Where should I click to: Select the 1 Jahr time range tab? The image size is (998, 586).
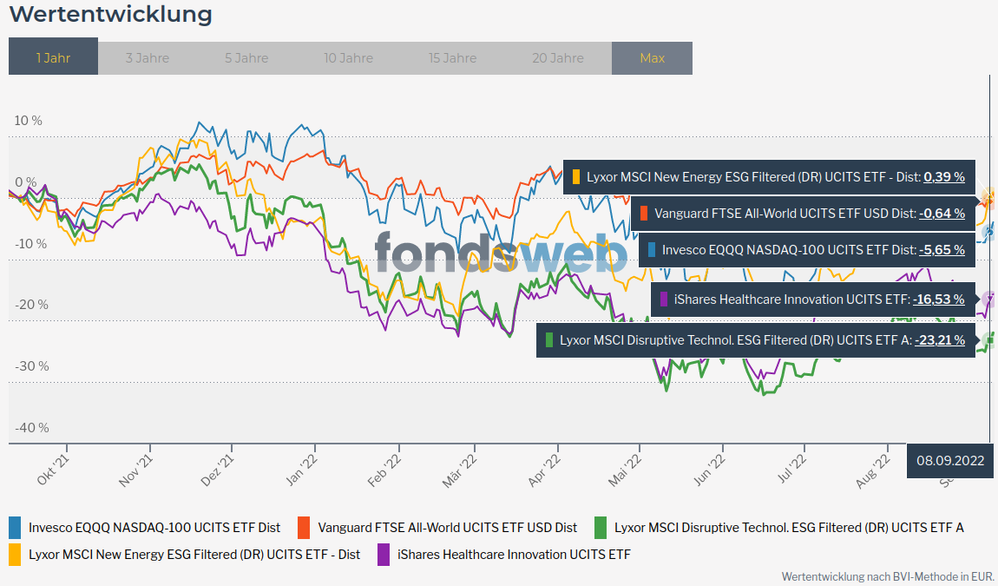(x=53, y=58)
